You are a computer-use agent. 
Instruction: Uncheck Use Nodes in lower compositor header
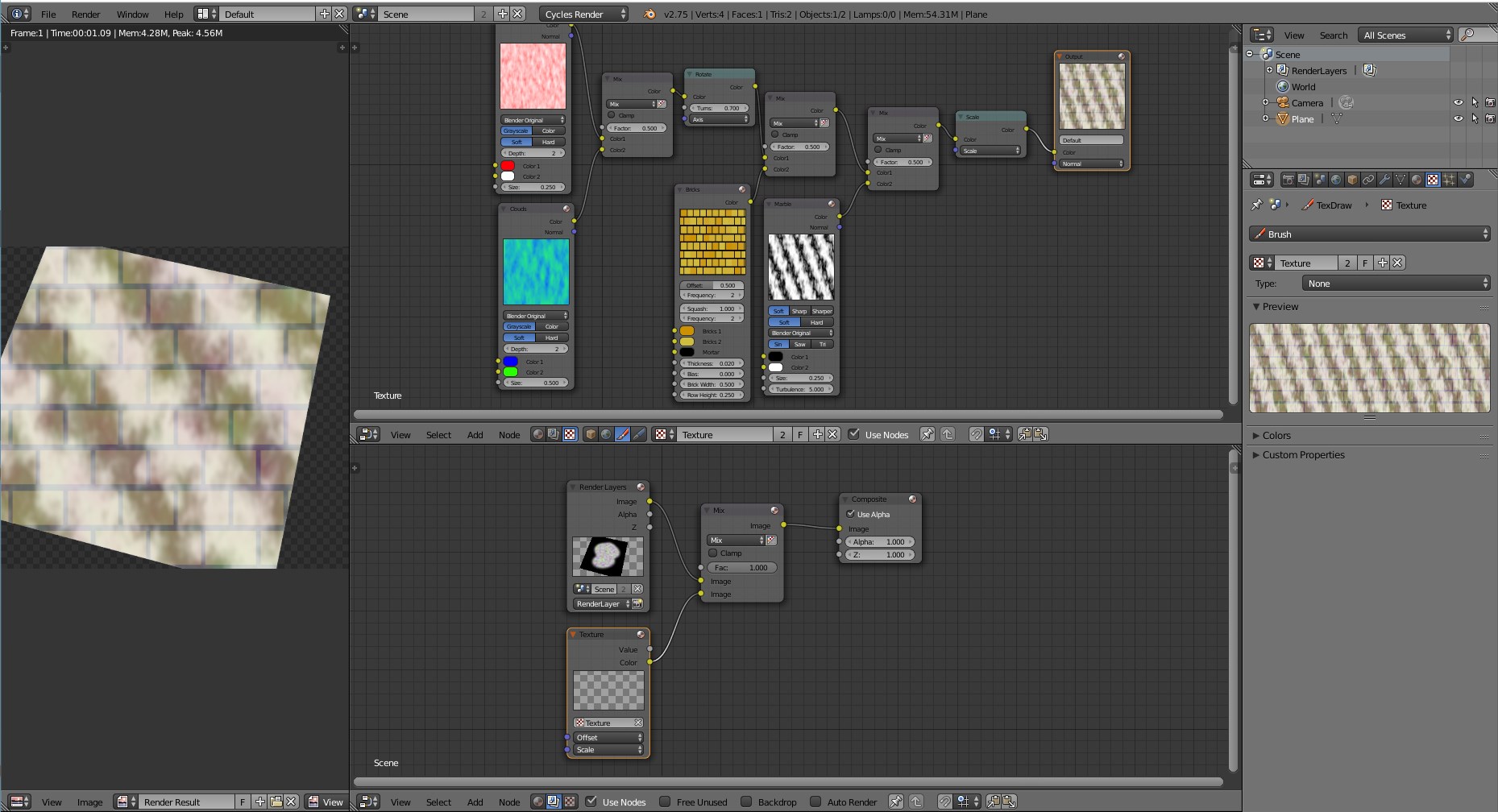click(x=591, y=802)
